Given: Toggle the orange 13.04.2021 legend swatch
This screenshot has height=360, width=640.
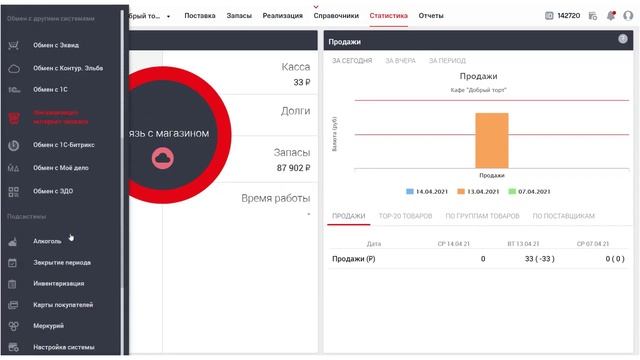Looking at the screenshot, I should point(461,191).
